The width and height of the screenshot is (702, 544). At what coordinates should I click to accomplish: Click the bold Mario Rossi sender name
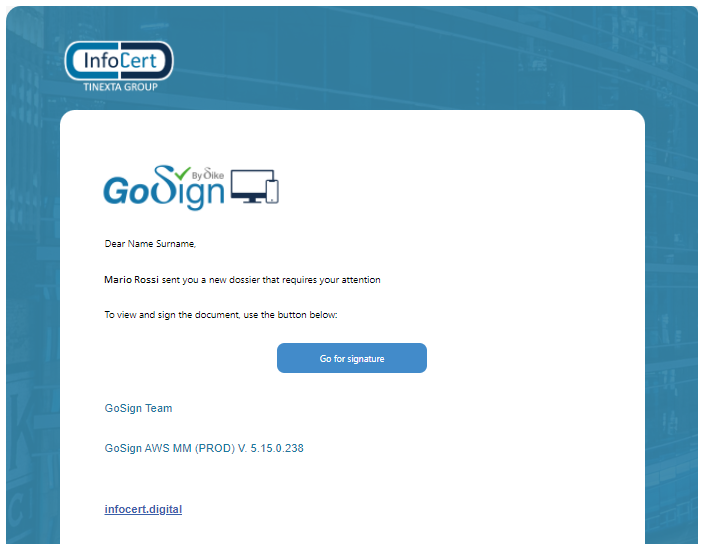131,280
